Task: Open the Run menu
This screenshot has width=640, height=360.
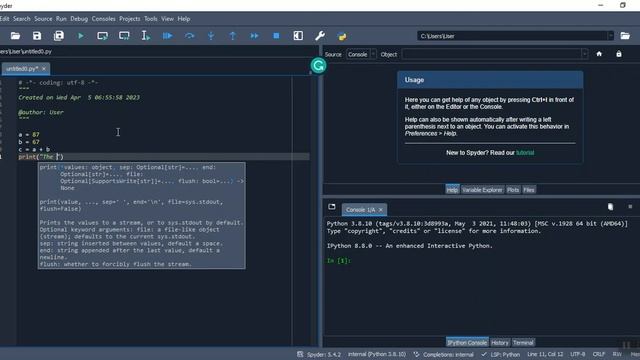Action: (x=61, y=19)
